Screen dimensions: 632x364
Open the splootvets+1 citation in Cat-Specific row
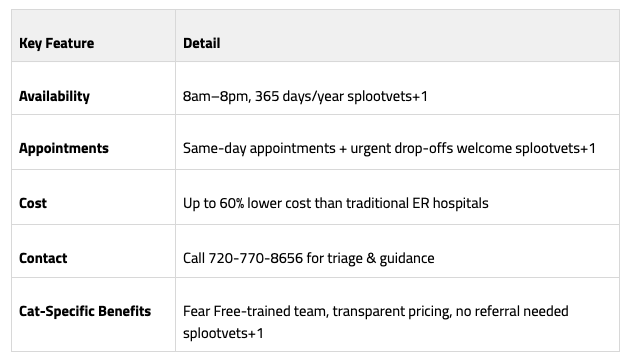coord(223,333)
